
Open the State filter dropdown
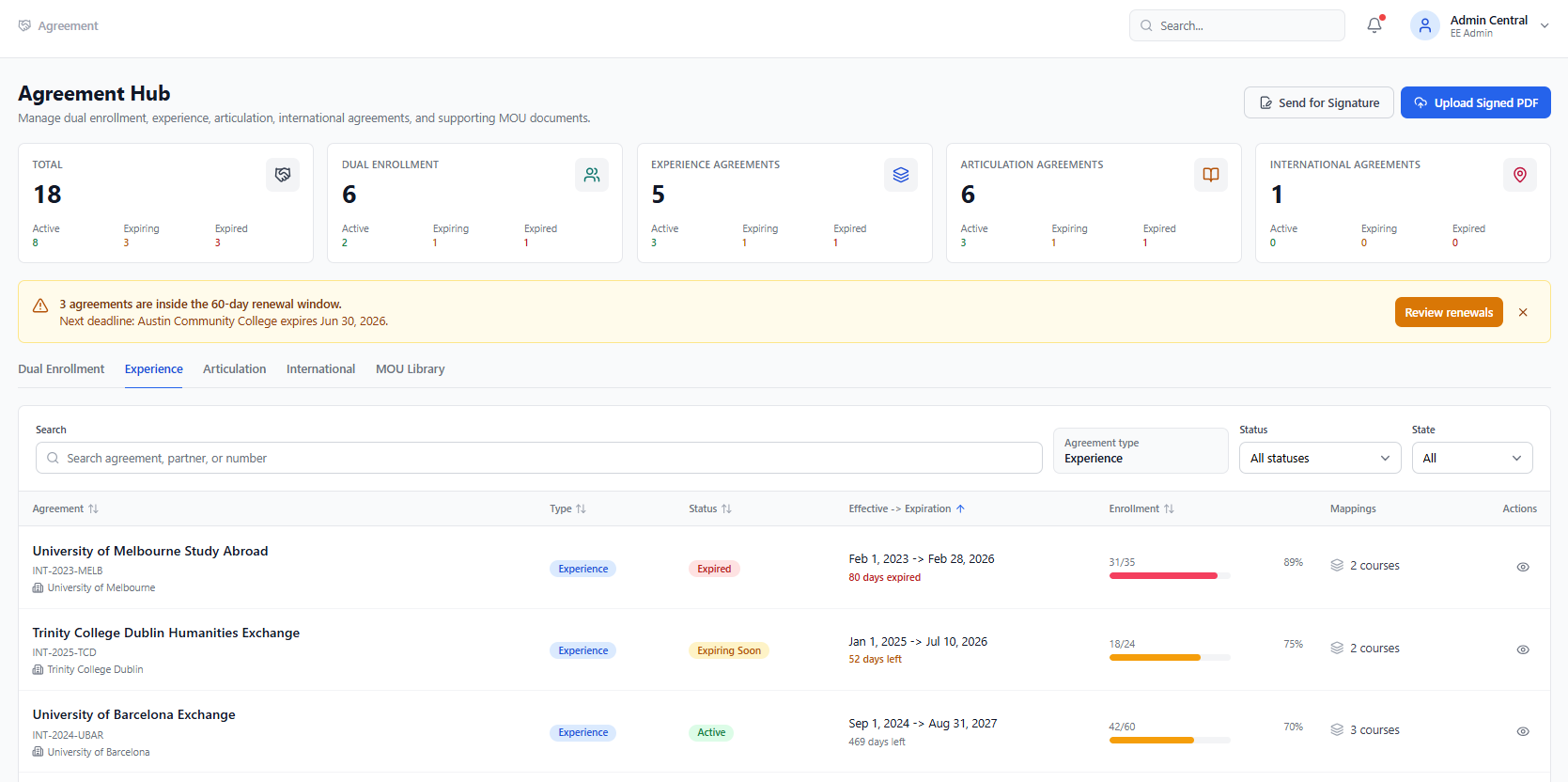1472,458
